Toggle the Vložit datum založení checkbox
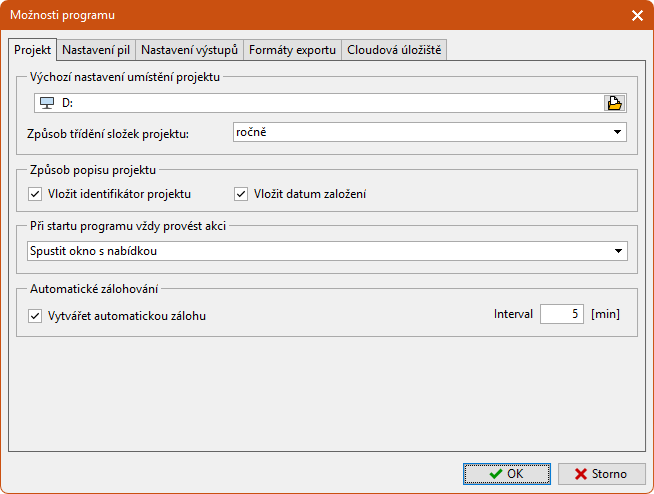Screen dimensions: 654x494 [240, 194]
